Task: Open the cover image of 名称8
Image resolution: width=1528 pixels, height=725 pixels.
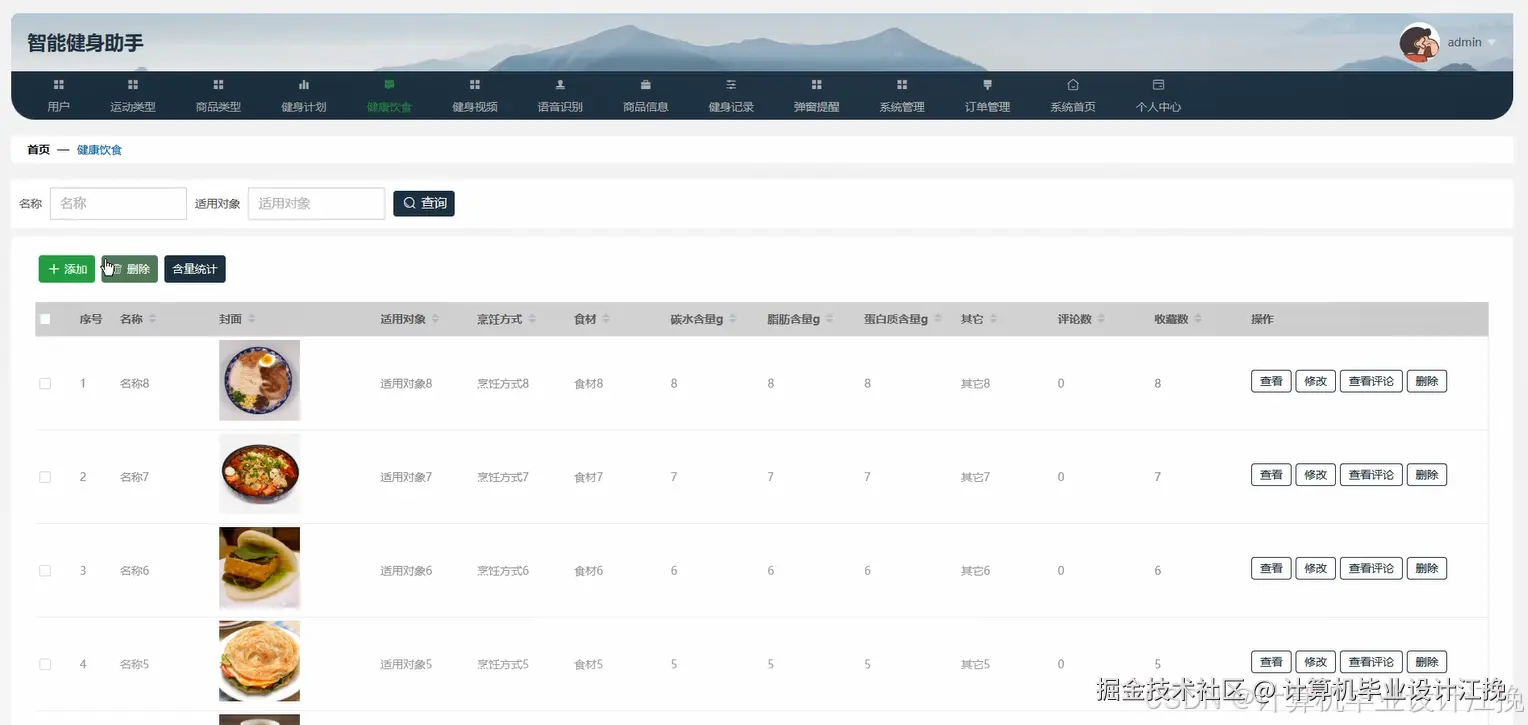Action: point(259,380)
